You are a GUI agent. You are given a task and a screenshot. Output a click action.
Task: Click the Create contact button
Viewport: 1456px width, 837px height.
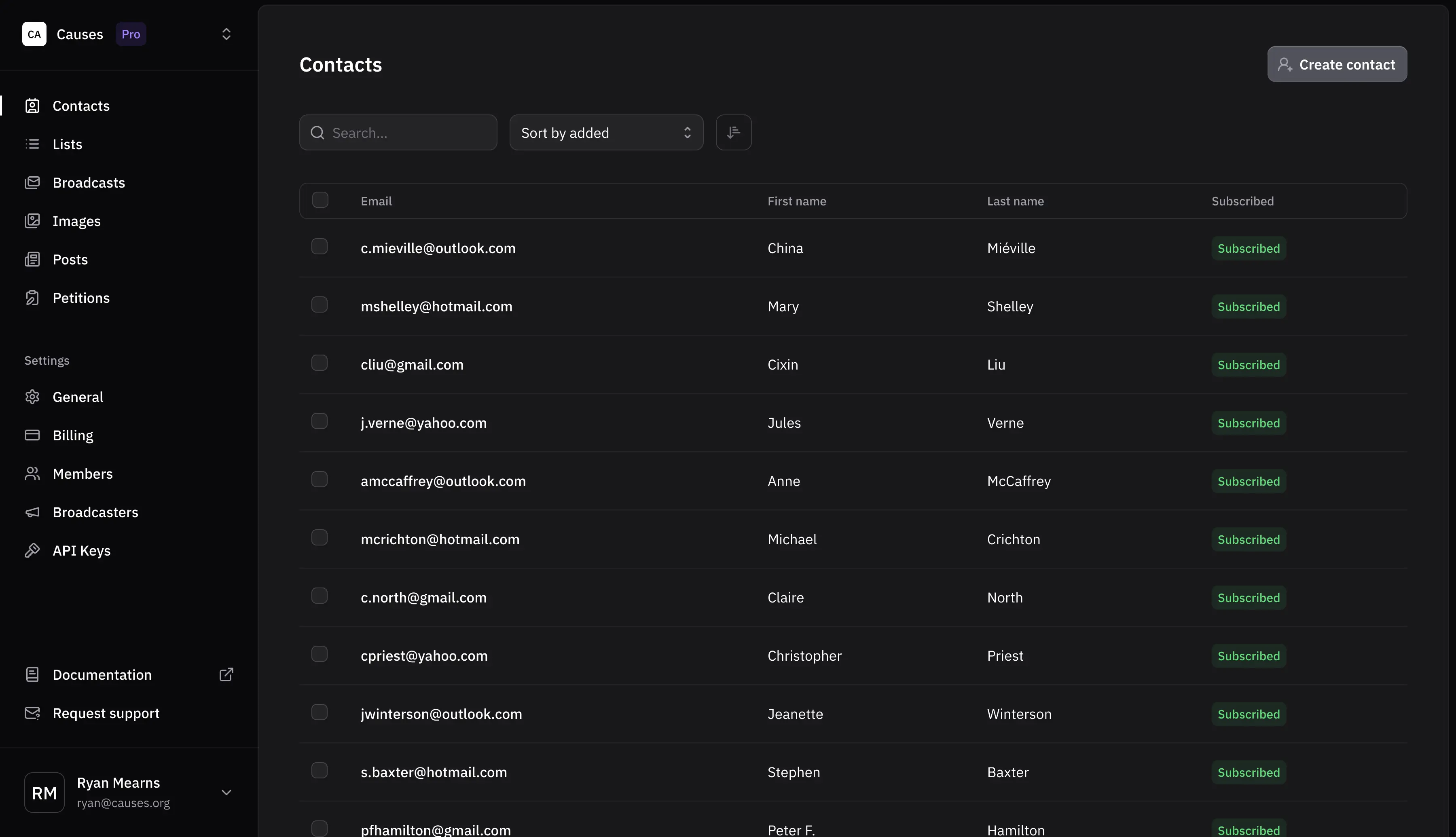(1336, 64)
